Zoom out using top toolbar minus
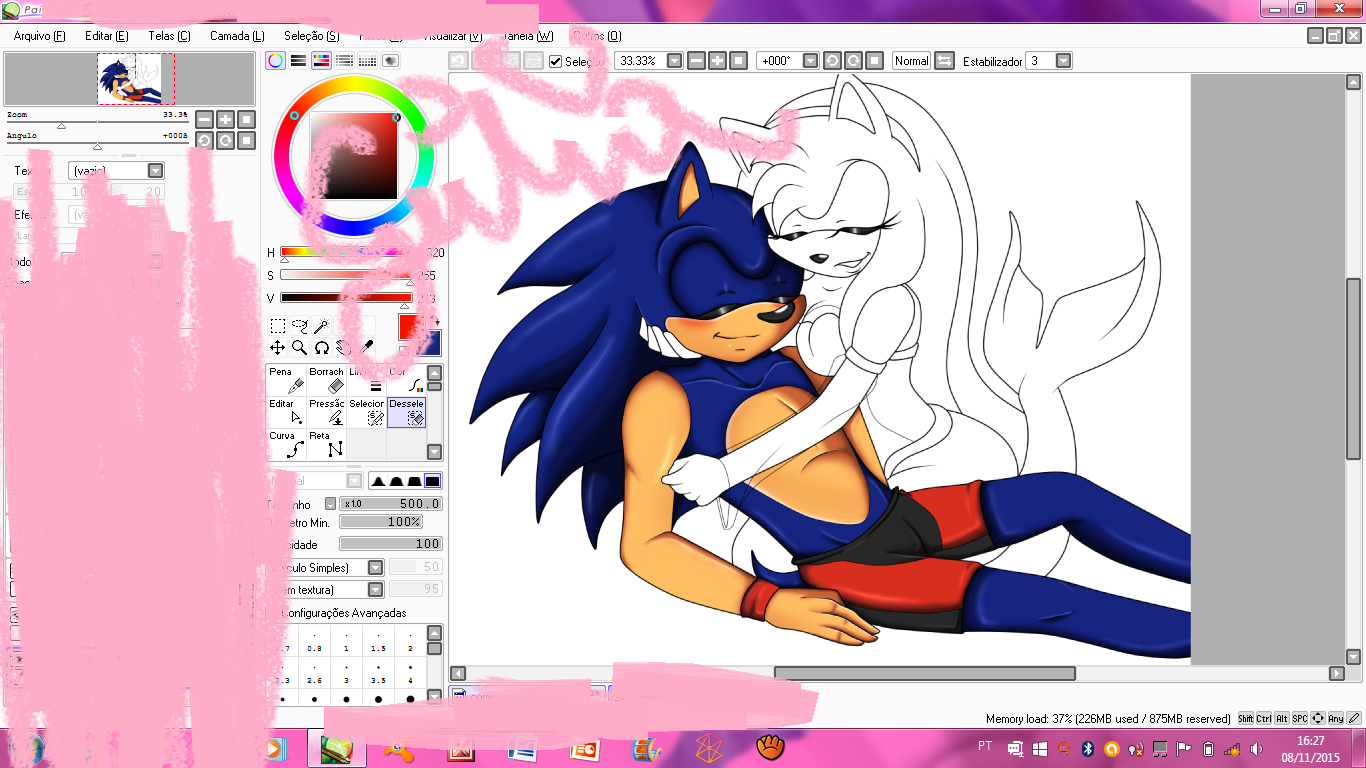 [696, 61]
